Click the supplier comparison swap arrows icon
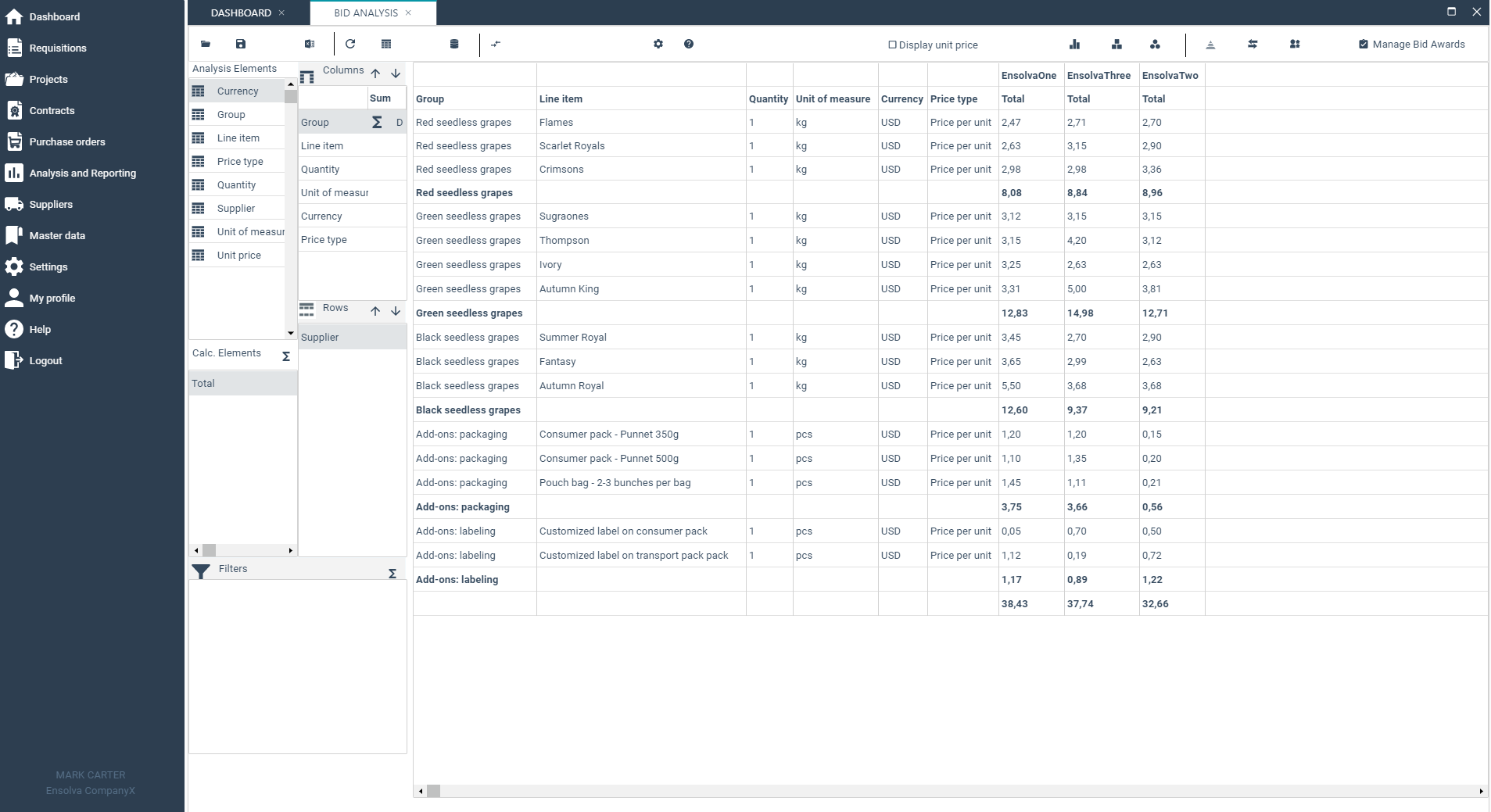Image resolution: width=1491 pixels, height=812 pixels. (1253, 44)
